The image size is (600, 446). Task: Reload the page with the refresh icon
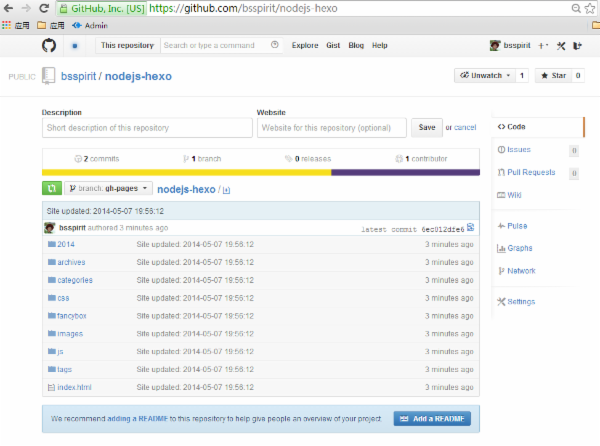tap(44, 8)
